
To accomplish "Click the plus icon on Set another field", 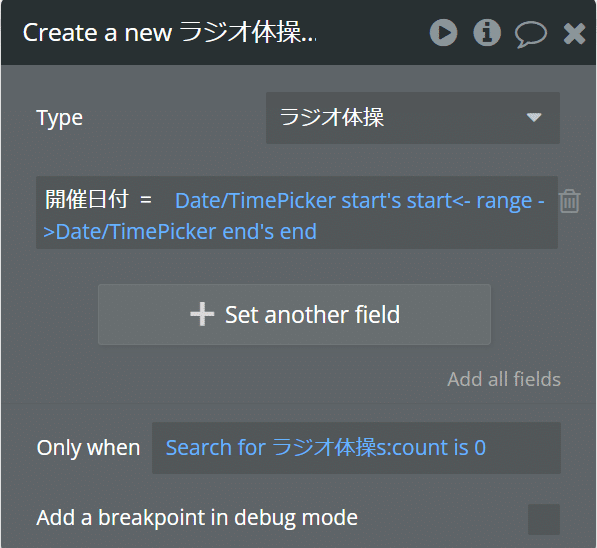I will coord(202,314).
